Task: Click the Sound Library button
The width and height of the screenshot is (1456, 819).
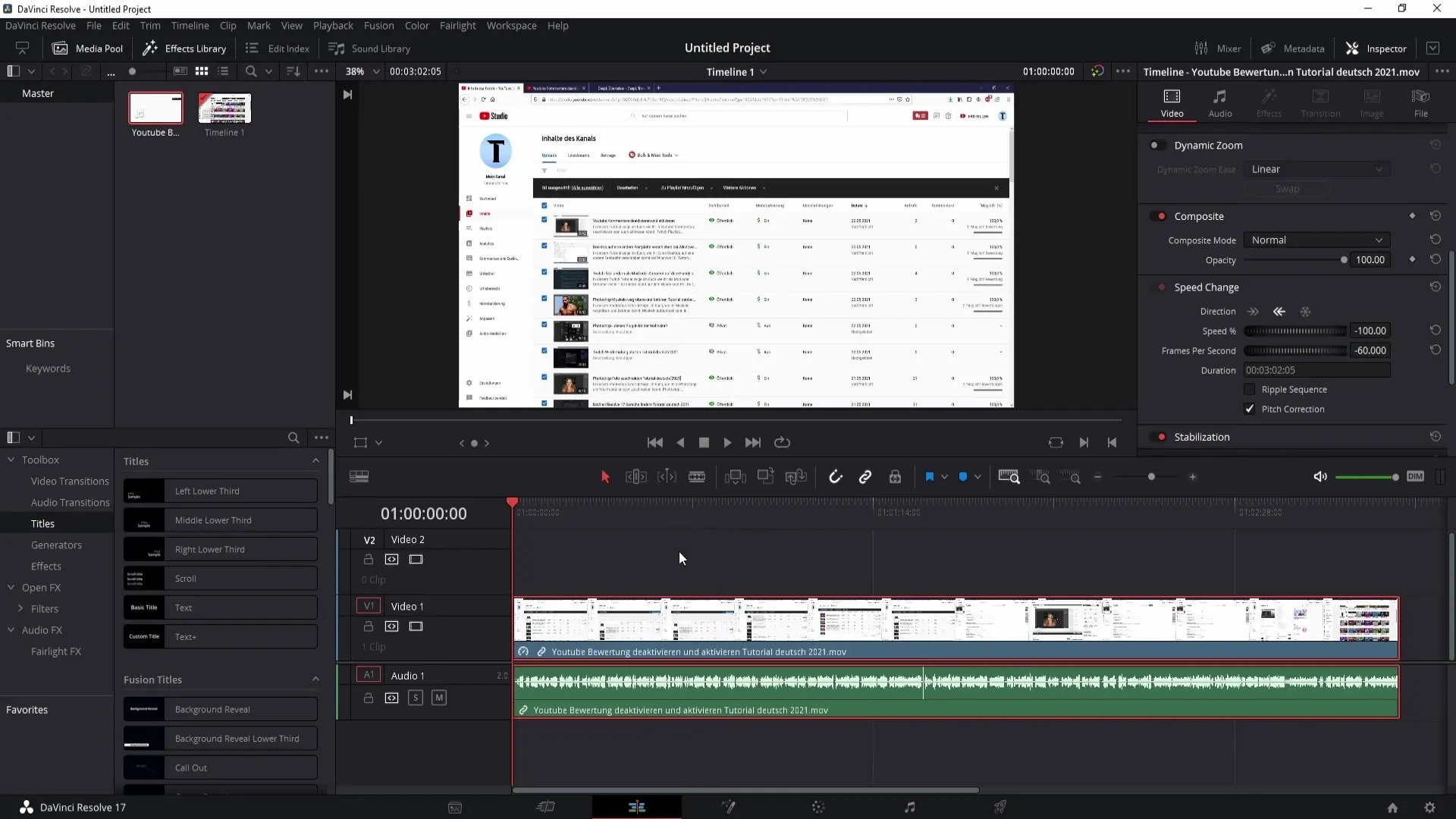Action: pyautogui.click(x=370, y=48)
